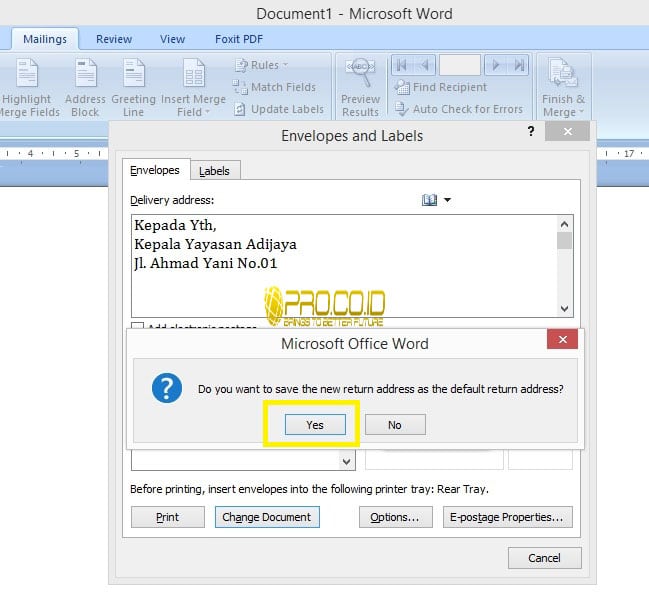Open Insert Merge Field

point(193,88)
